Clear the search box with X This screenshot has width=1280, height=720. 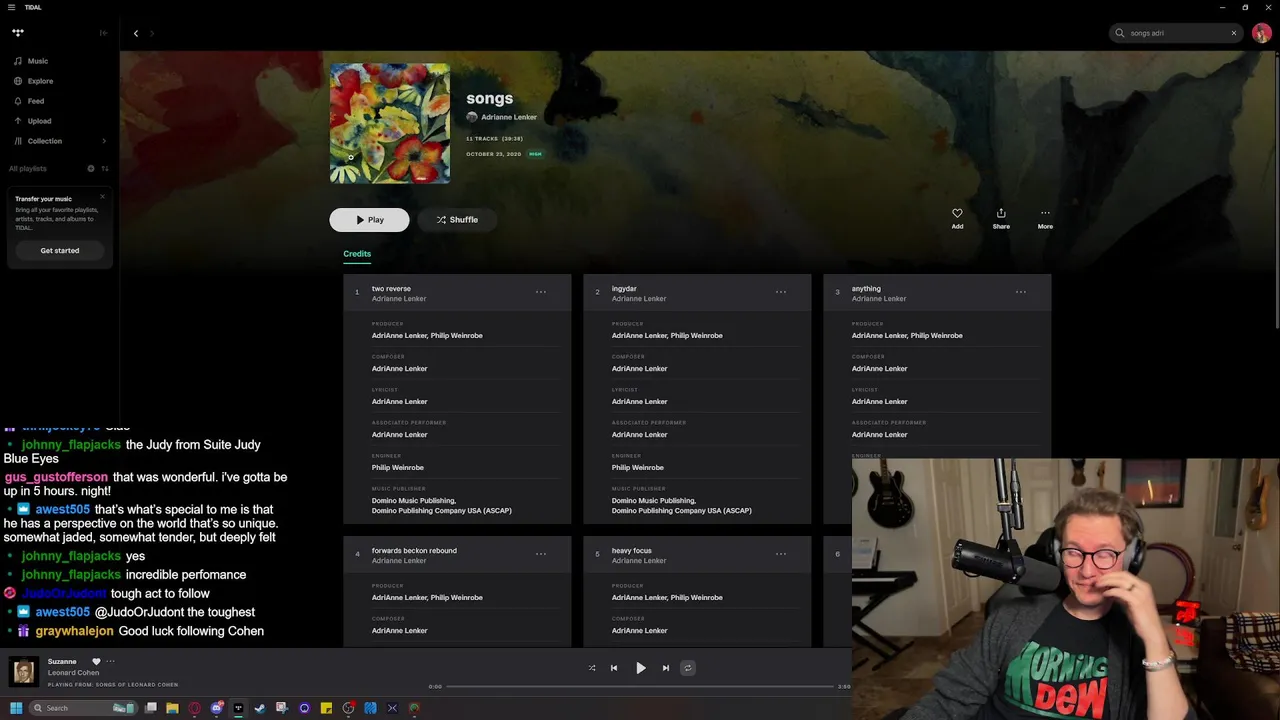coord(1233,33)
